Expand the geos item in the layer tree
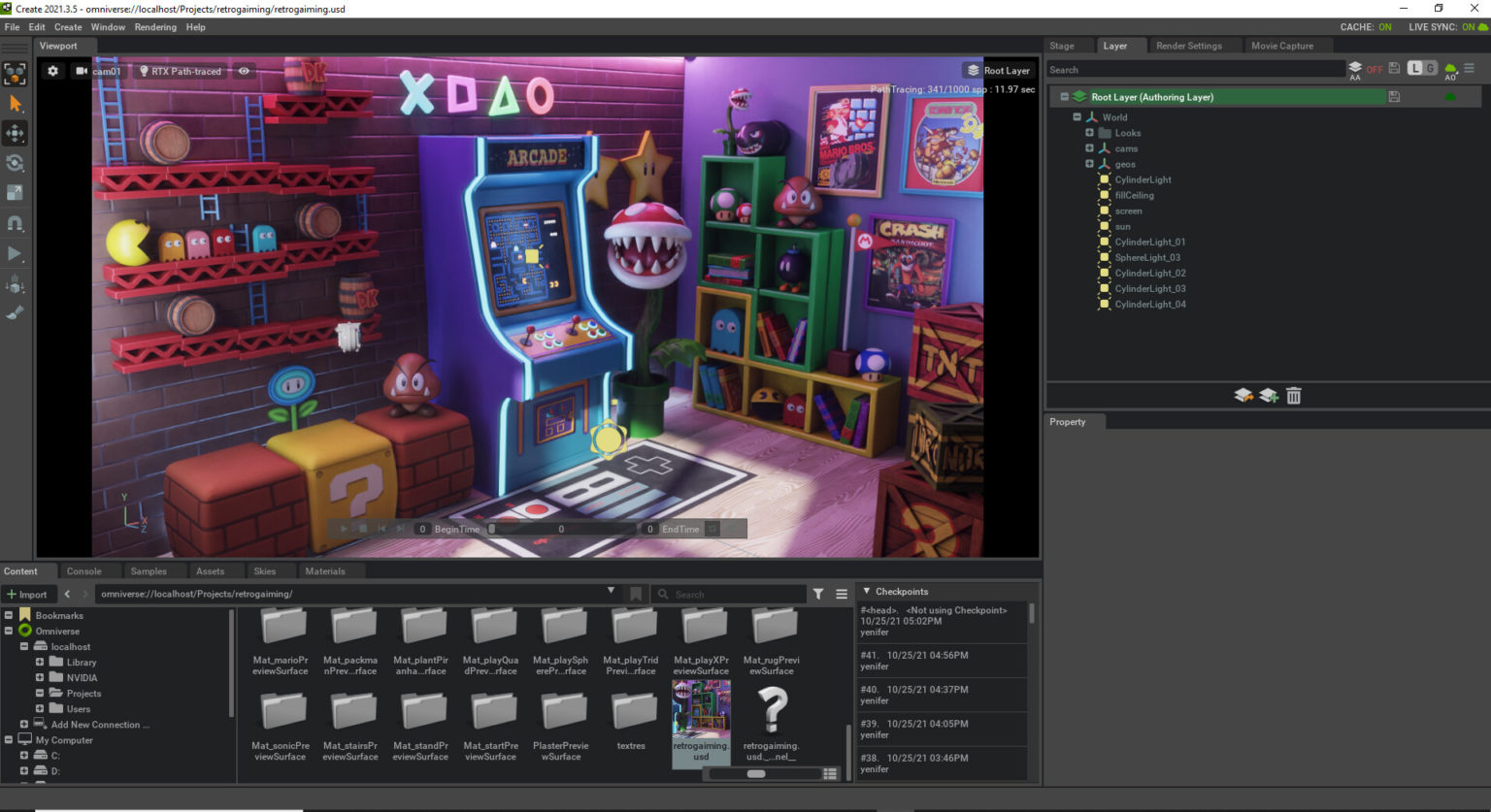The width and height of the screenshot is (1491, 812). [1089, 163]
